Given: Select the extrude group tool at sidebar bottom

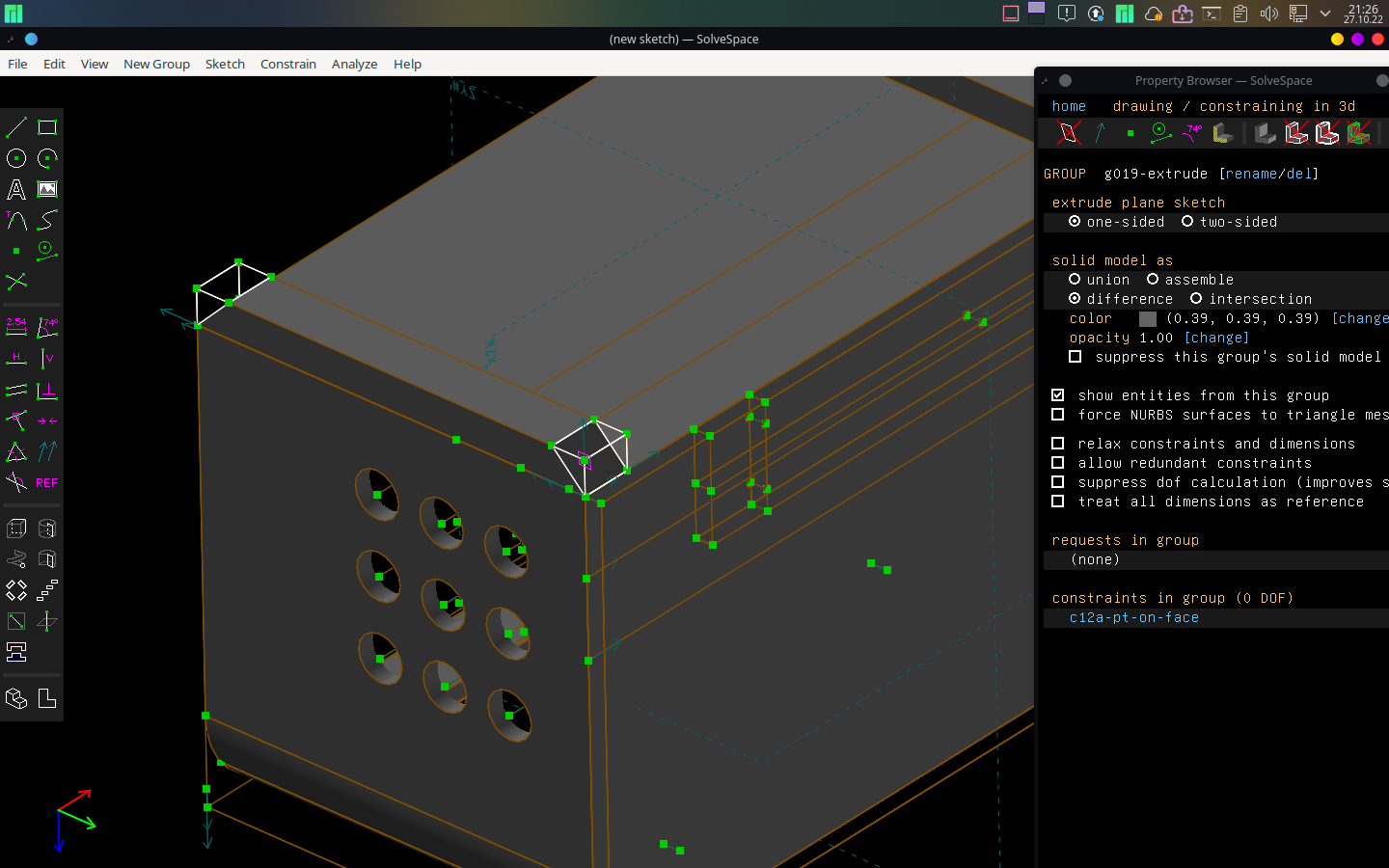Looking at the screenshot, I should click(15, 528).
